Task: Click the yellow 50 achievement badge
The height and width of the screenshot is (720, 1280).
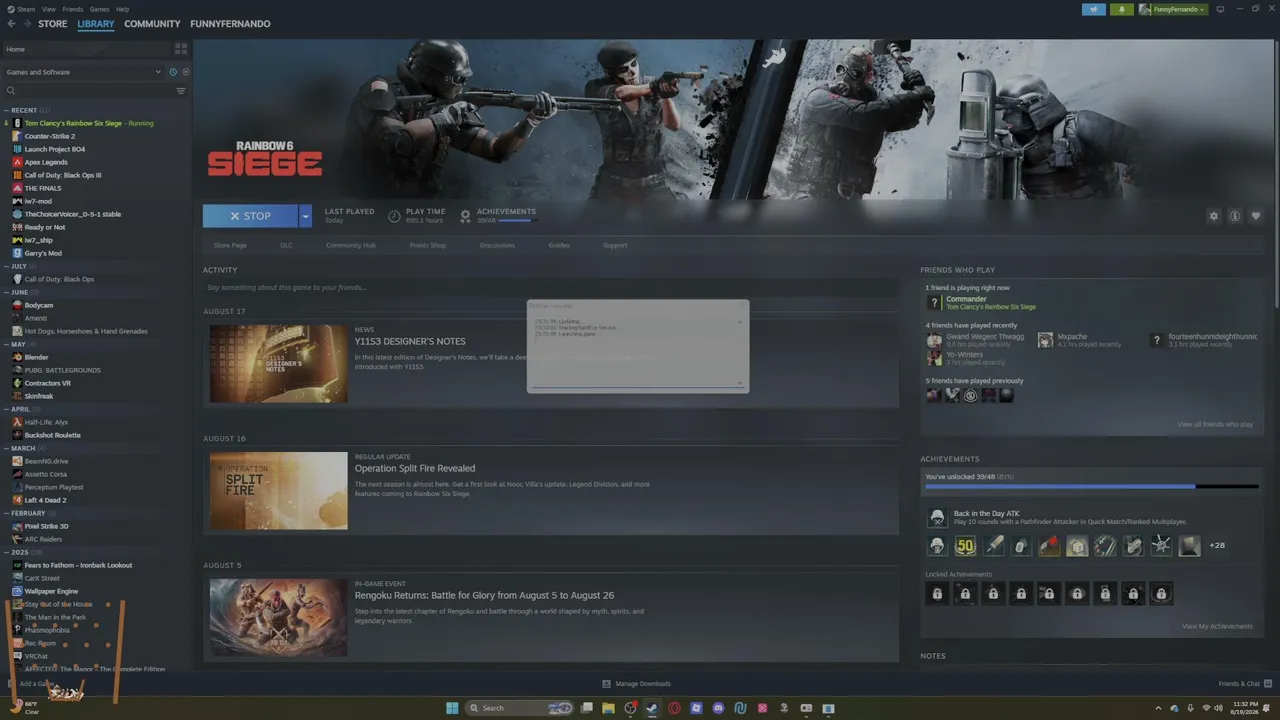Action: [x=965, y=545]
